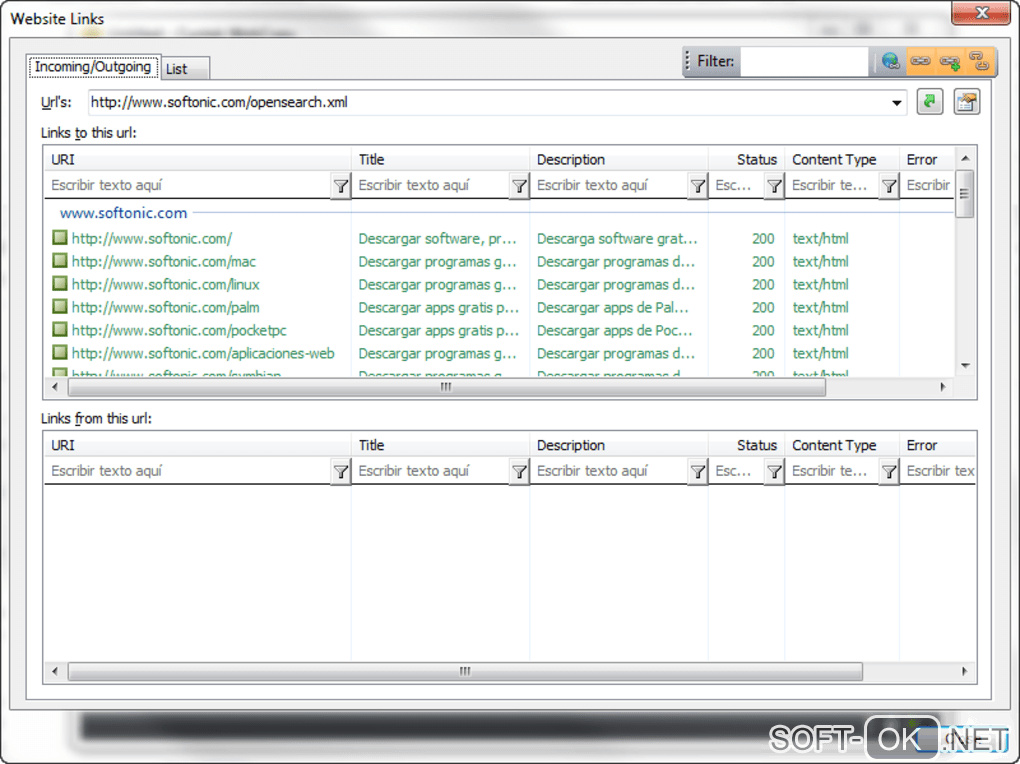Click the 200 status in the softonic.com/linux row
Viewport: 1020px width, 764px height.
(x=763, y=284)
